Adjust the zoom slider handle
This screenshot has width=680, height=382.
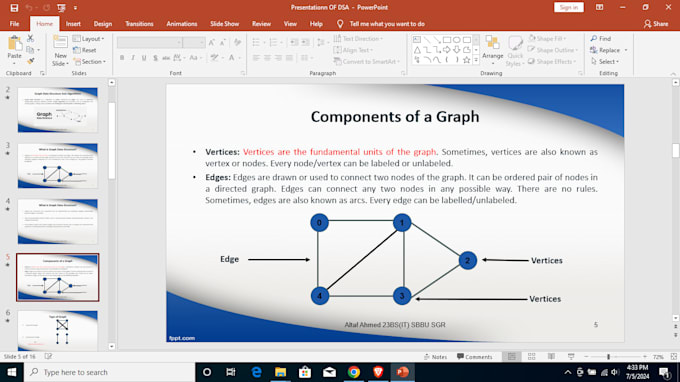(608, 356)
